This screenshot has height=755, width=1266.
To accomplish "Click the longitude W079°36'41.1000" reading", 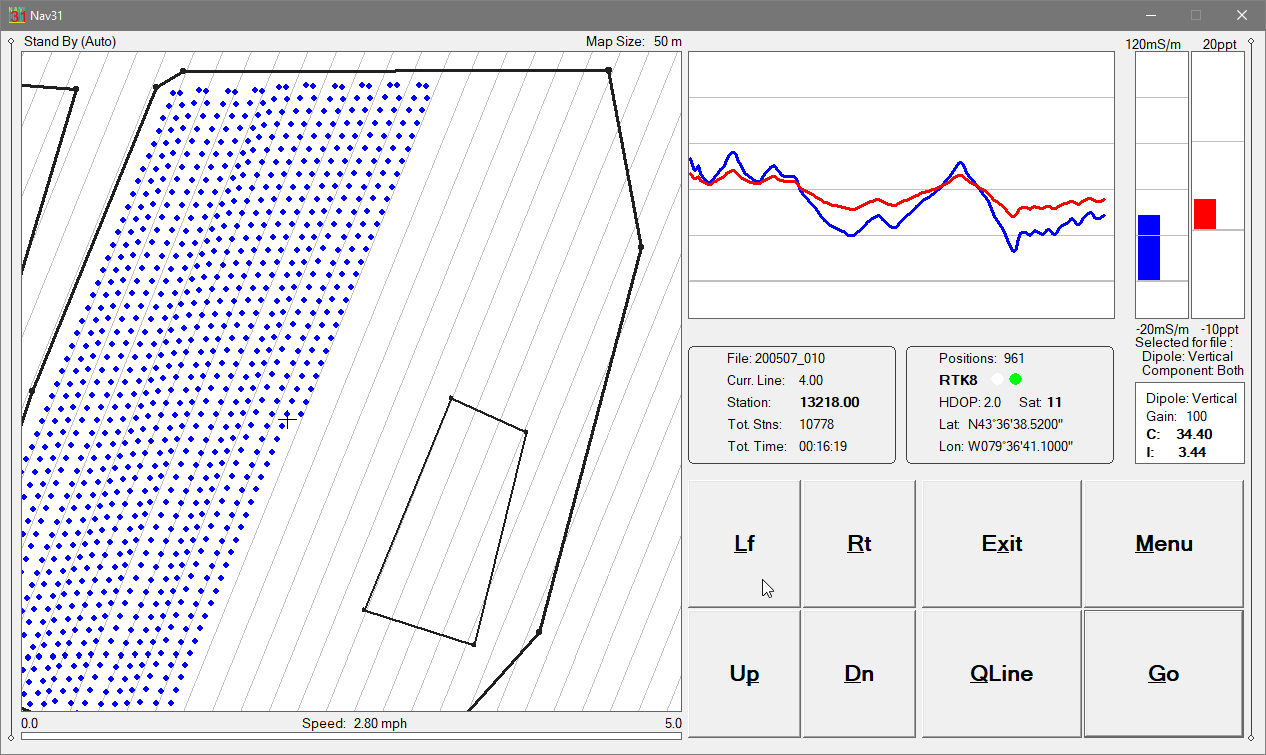I will [x=1006, y=446].
